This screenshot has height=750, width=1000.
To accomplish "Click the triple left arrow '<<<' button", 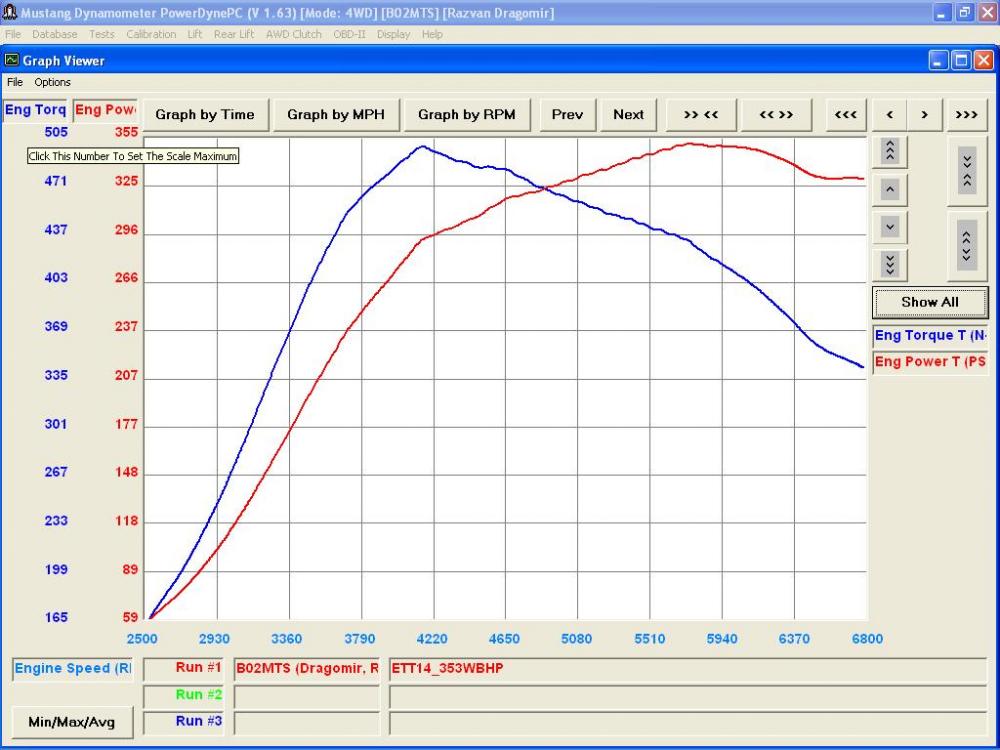I will [x=846, y=115].
